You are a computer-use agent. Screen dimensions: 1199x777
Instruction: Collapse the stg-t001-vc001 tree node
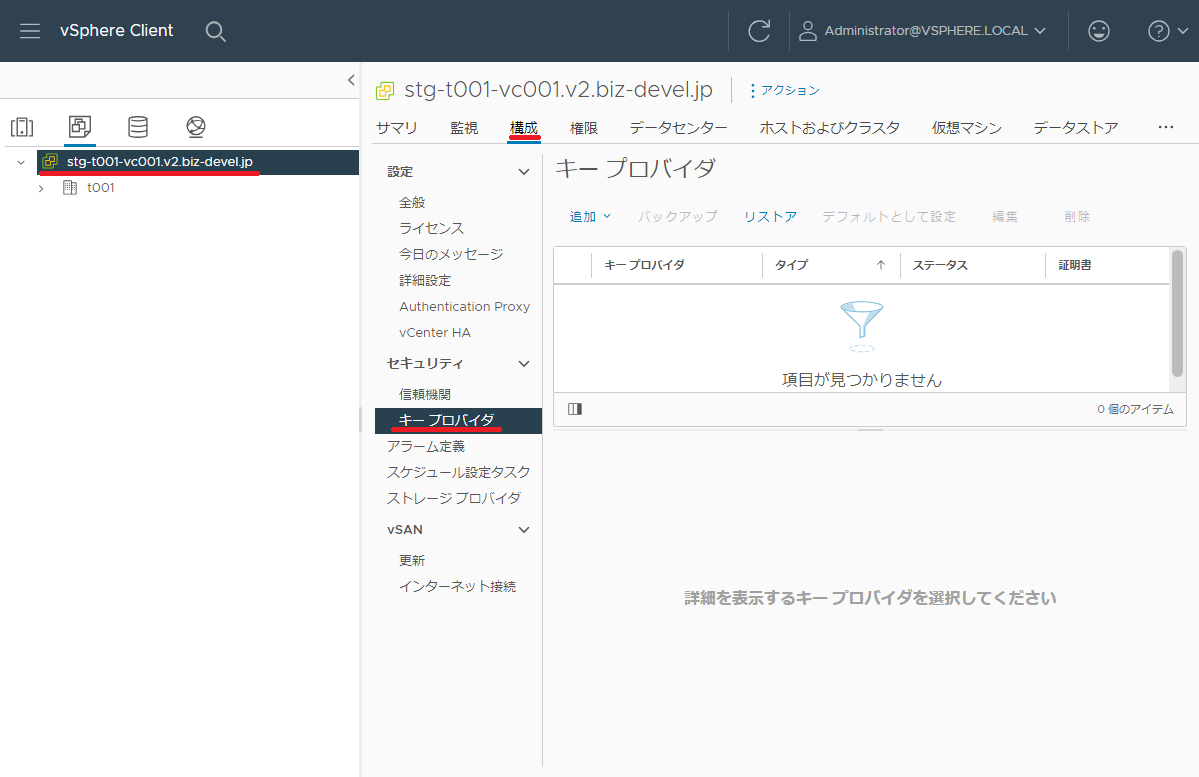[x=21, y=162]
